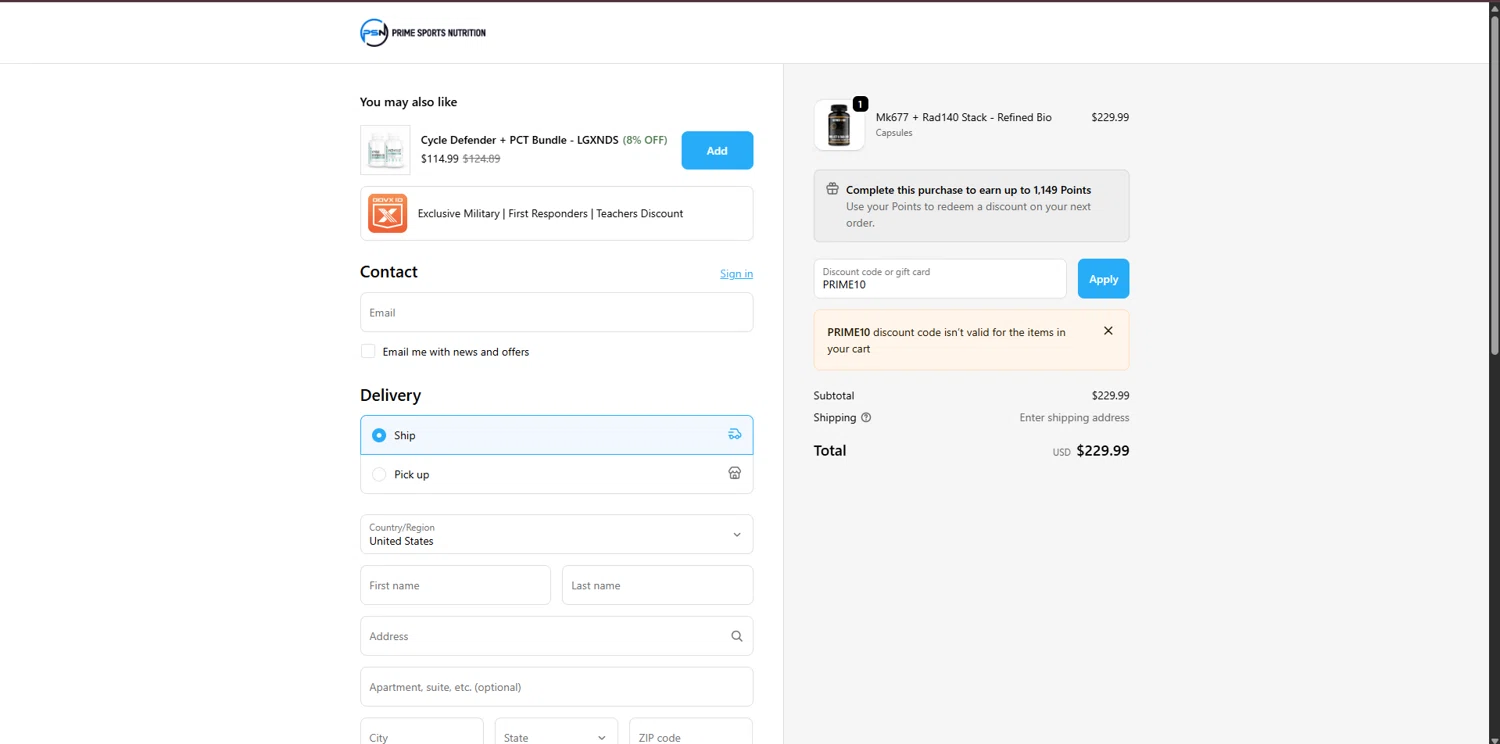Focus the Last name field
Image resolution: width=1500 pixels, height=744 pixels.
tap(657, 585)
